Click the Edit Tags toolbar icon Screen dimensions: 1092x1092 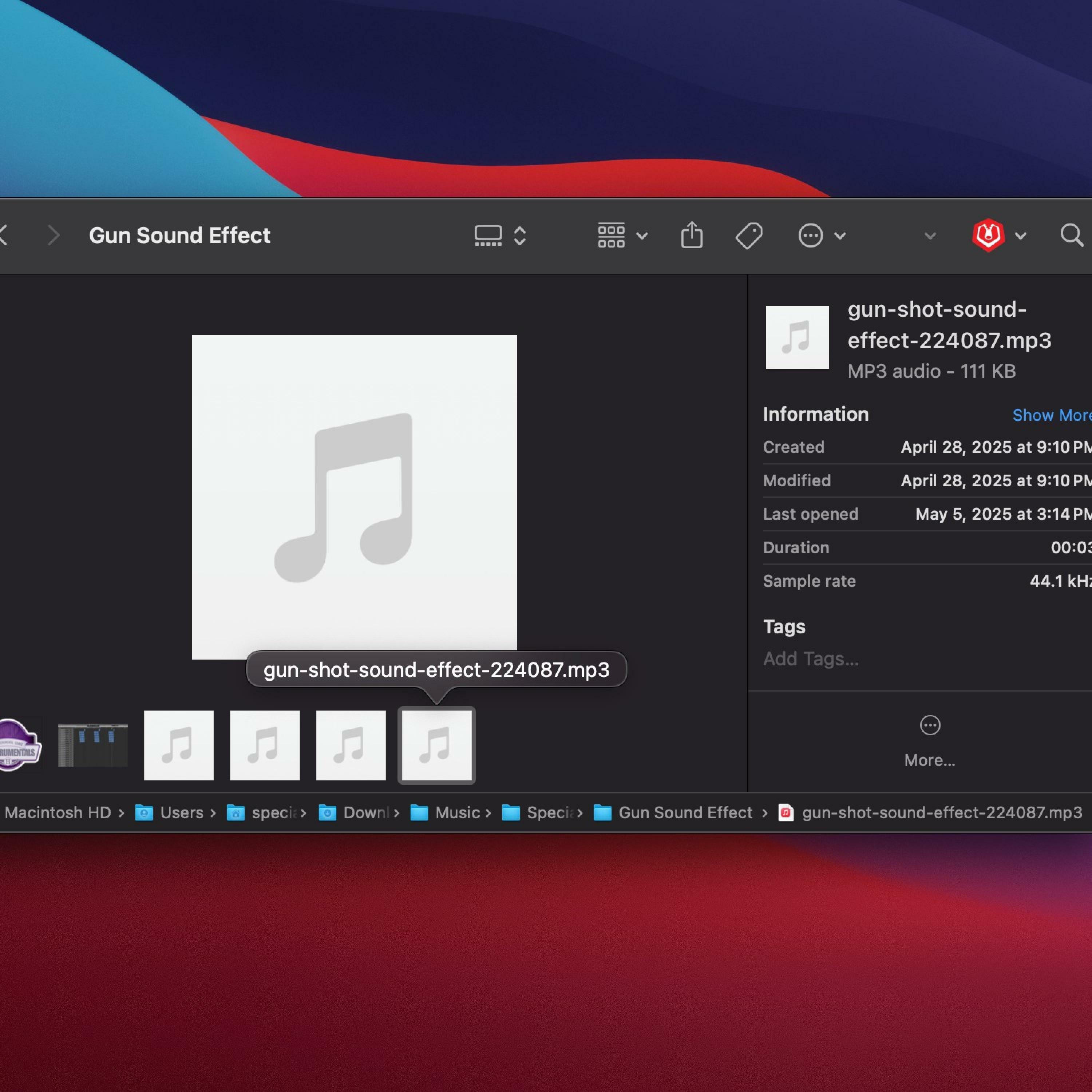(749, 235)
